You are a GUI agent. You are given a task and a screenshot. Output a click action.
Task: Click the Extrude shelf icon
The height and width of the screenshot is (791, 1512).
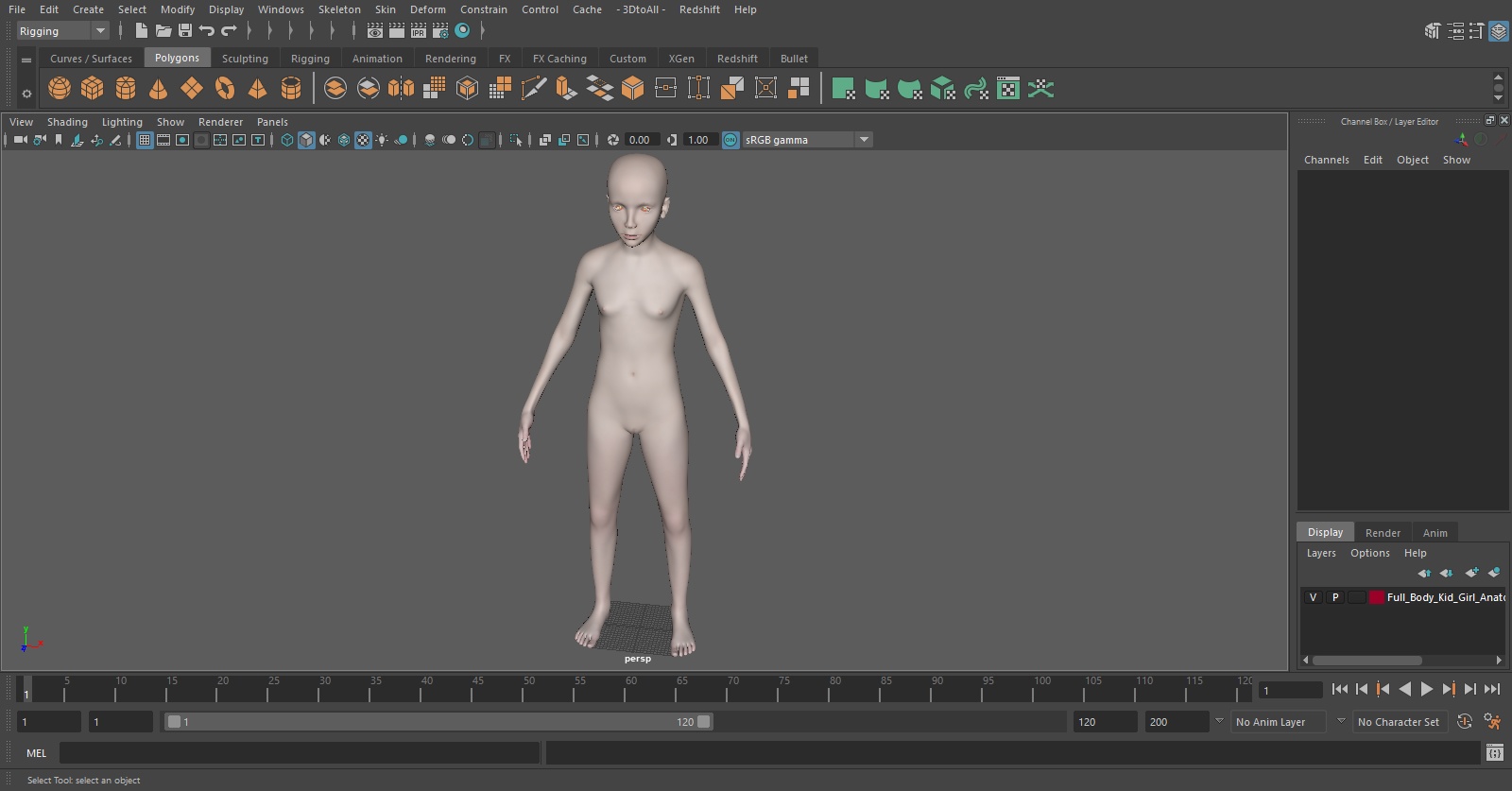coord(566,89)
